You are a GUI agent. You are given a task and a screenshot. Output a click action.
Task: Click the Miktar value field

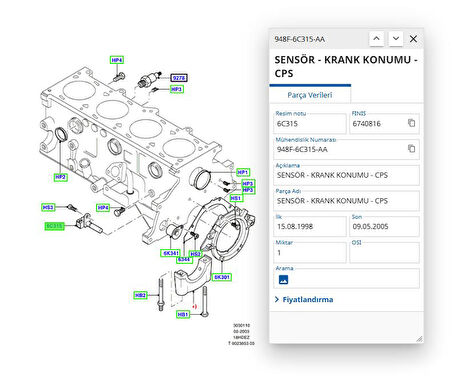tap(310, 252)
